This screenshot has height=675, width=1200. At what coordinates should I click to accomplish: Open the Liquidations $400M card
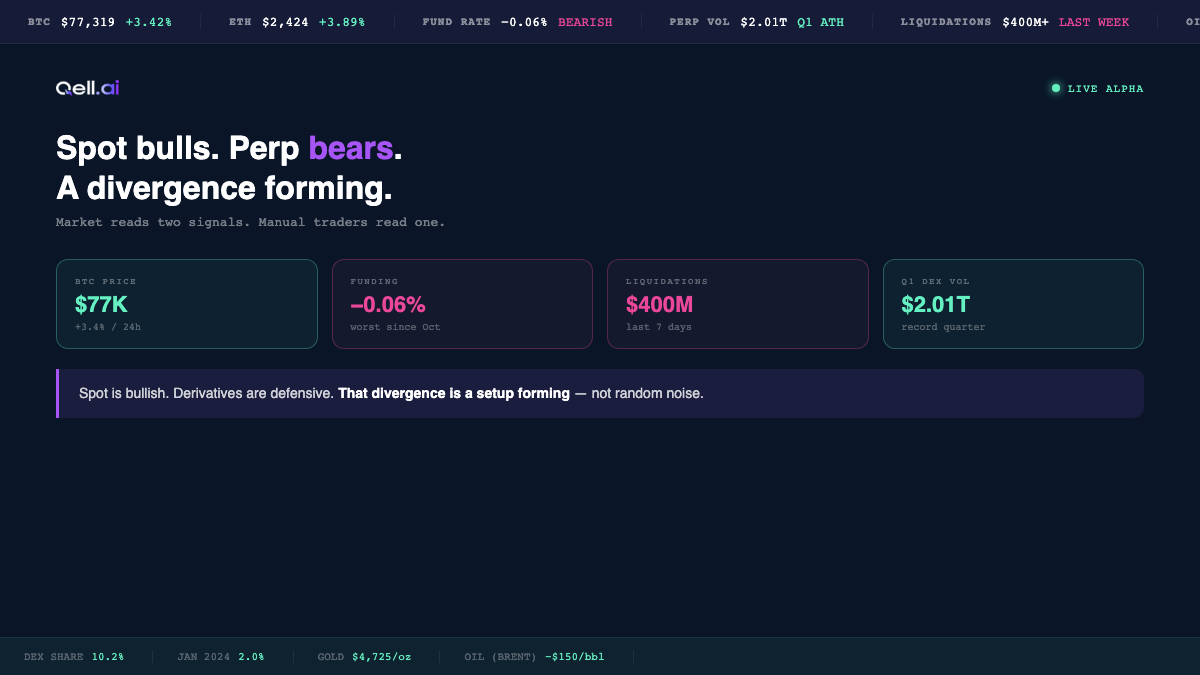pos(737,304)
